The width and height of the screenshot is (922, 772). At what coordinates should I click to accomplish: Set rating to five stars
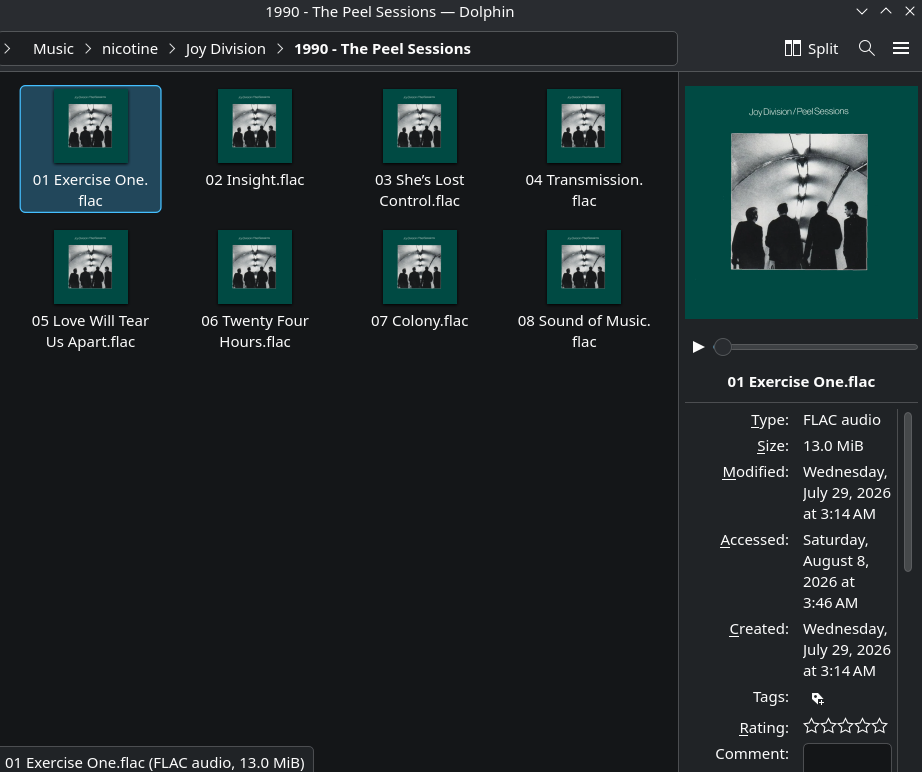pyautogui.click(x=880, y=726)
